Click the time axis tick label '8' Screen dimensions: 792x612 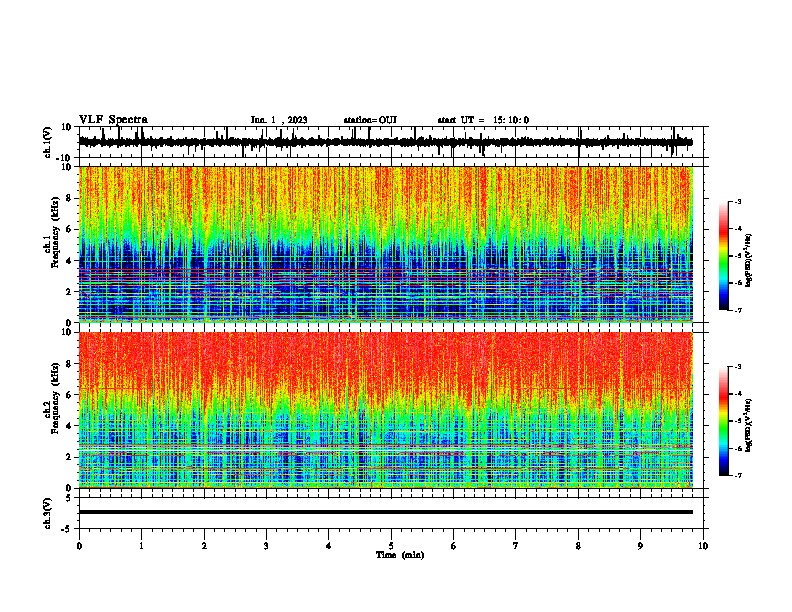pos(578,546)
